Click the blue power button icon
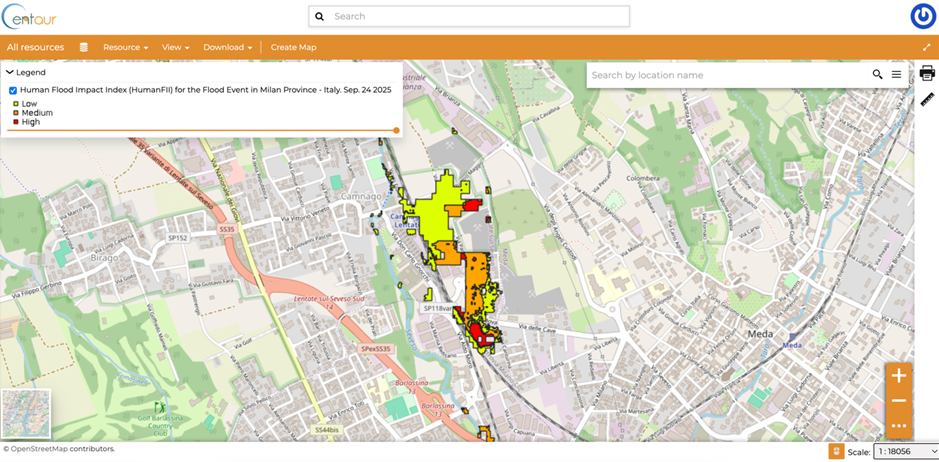The image size is (939, 462). [x=922, y=16]
